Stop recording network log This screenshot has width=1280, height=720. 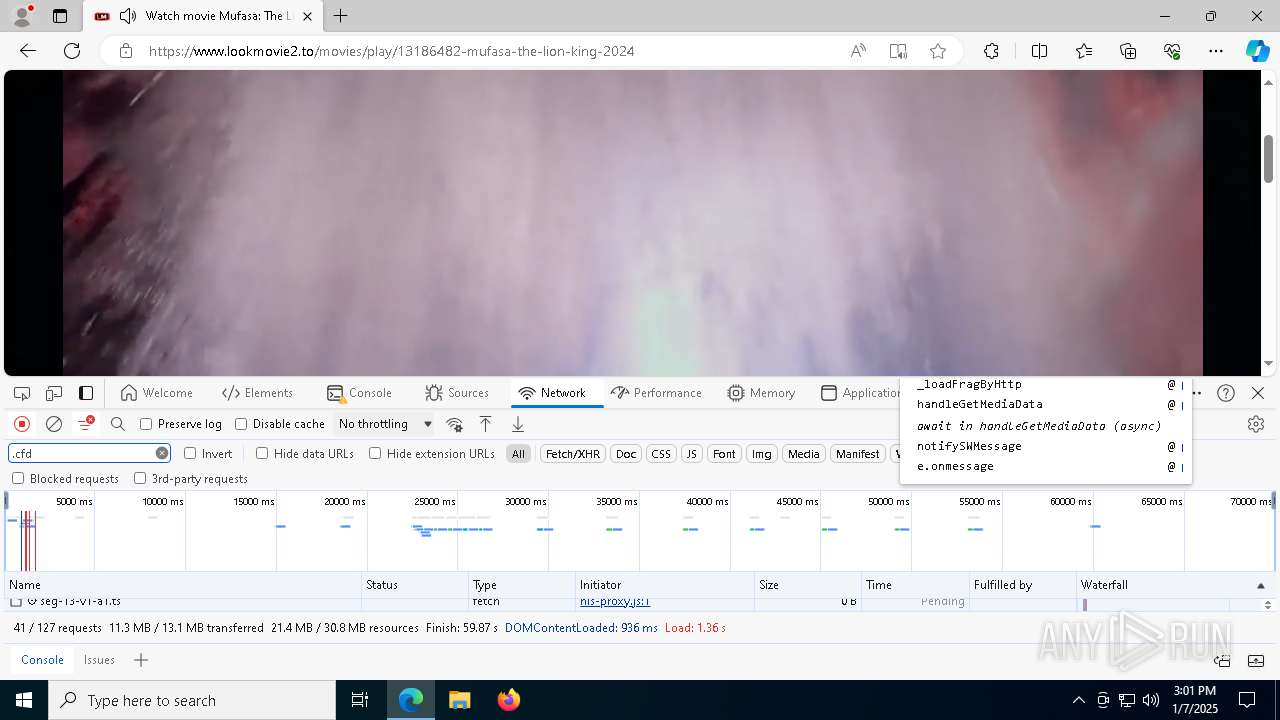click(x=22, y=424)
